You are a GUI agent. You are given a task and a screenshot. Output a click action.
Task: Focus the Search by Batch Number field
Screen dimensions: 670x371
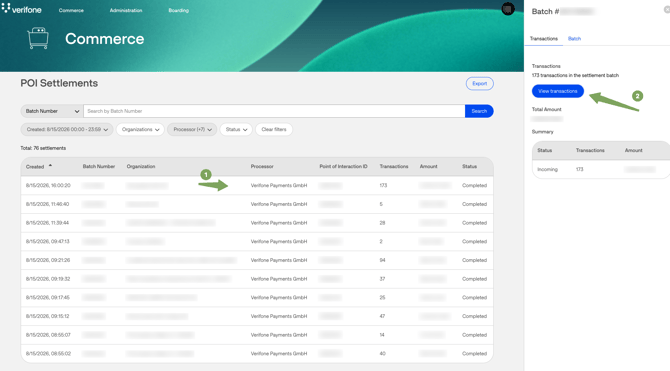(274, 111)
